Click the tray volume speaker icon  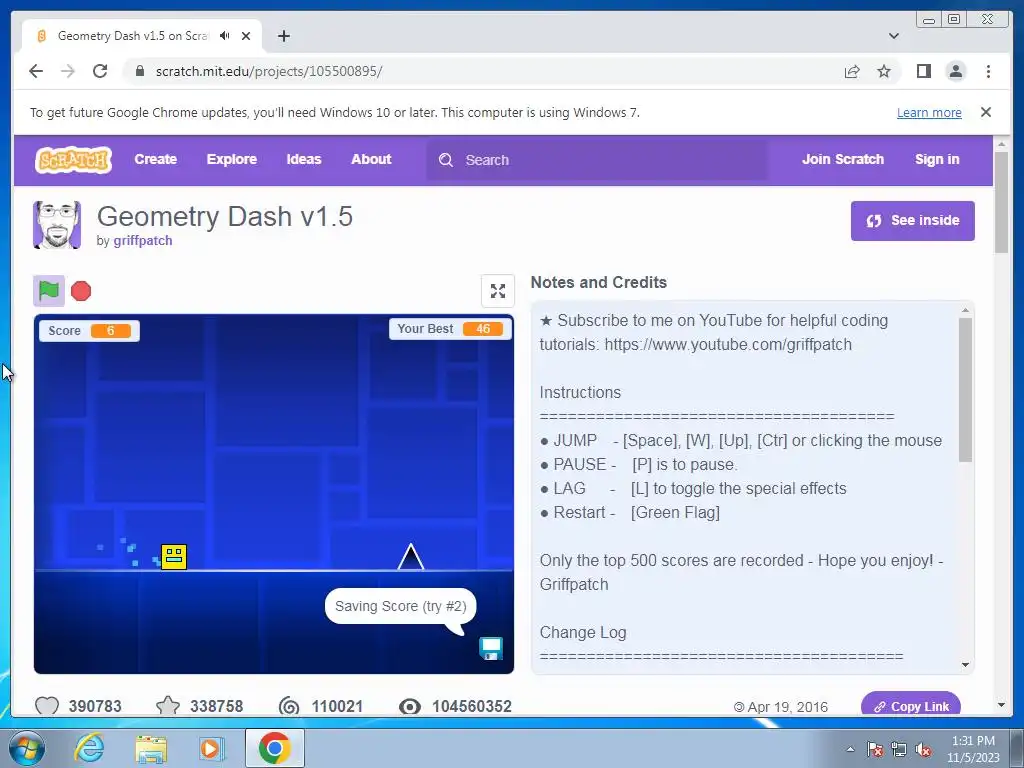tap(923, 749)
